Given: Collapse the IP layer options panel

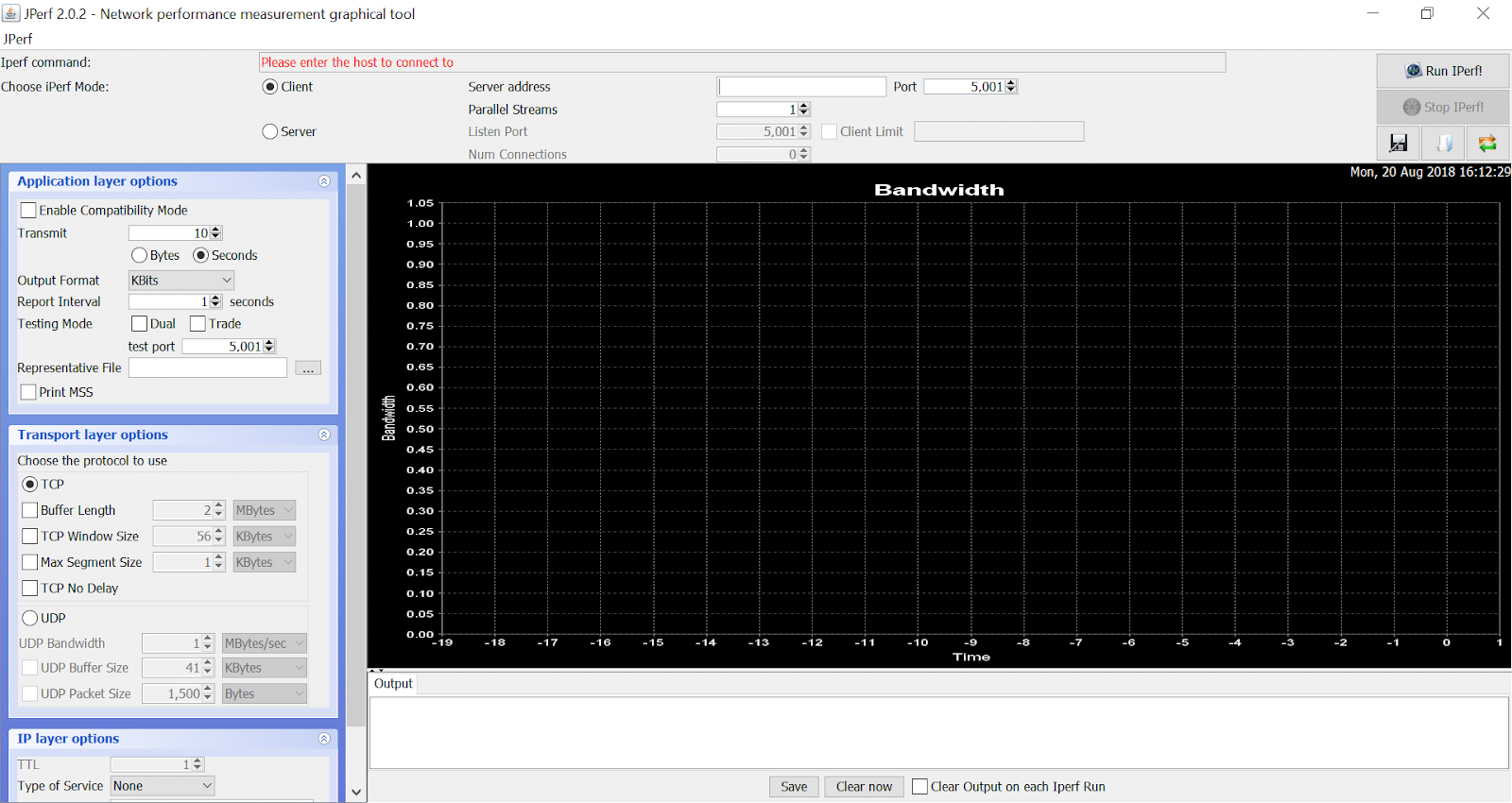Looking at the screenshot, I should 324,739.
